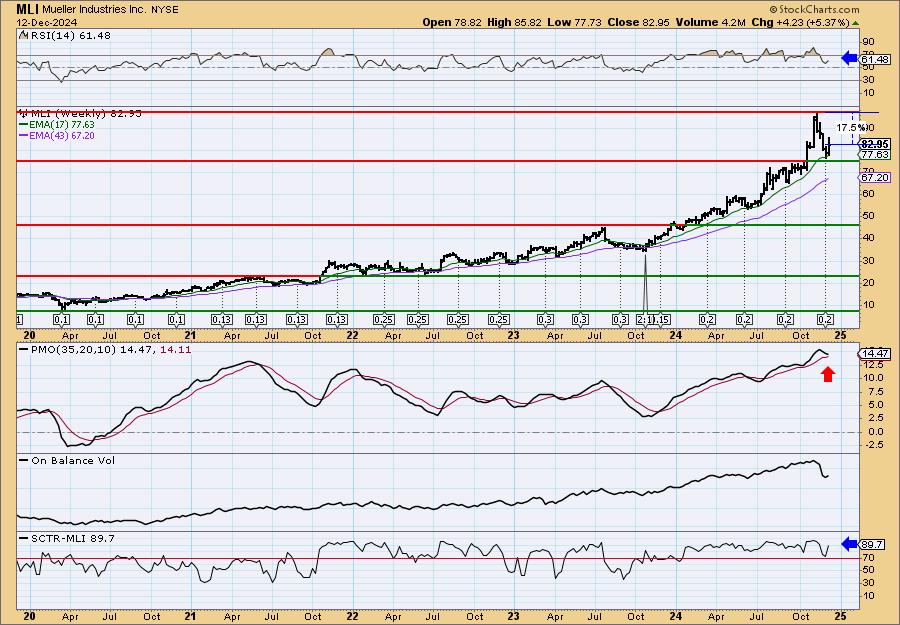900x625 pixels.
Task: Click the EMA(17) 77.63 legend entry
Action: (57, 125)
